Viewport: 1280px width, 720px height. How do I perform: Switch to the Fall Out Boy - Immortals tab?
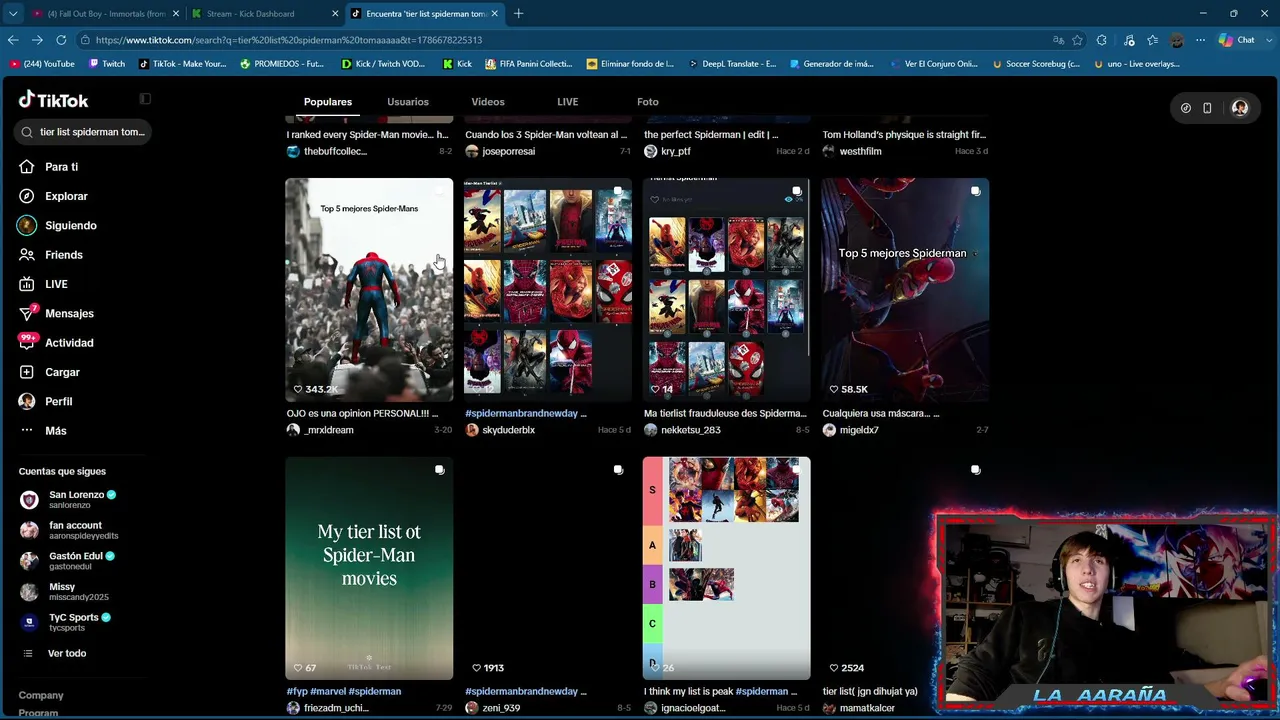(x=104, y=14)
